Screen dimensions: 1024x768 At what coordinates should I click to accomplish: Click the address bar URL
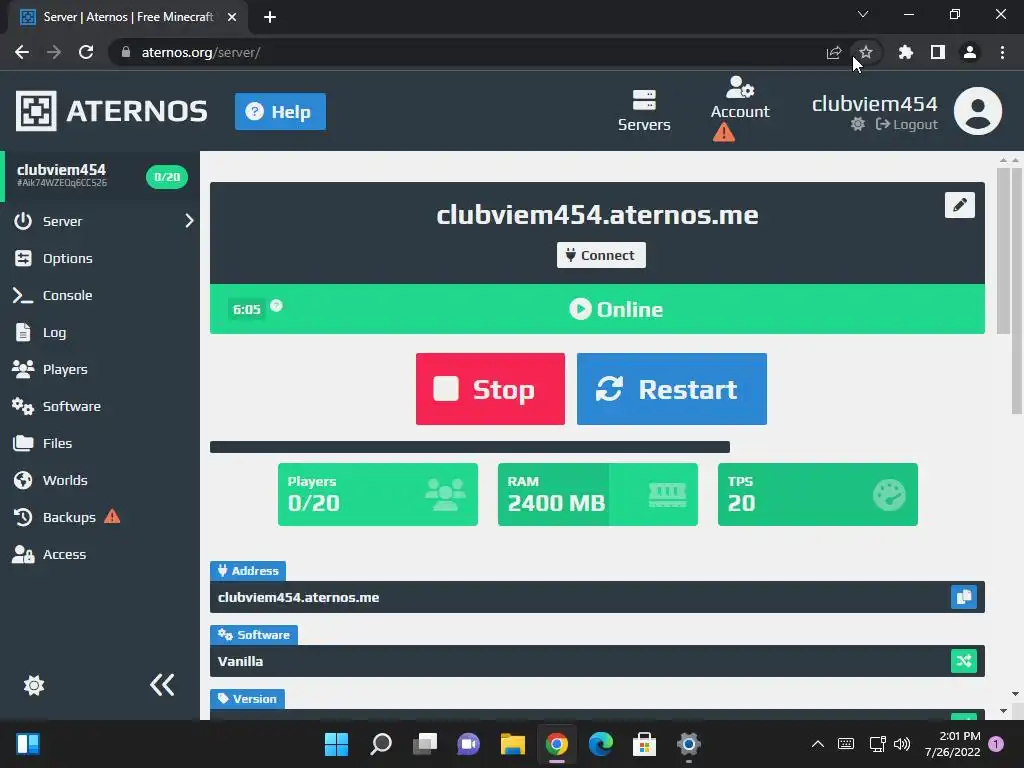(x=200, y=52)
